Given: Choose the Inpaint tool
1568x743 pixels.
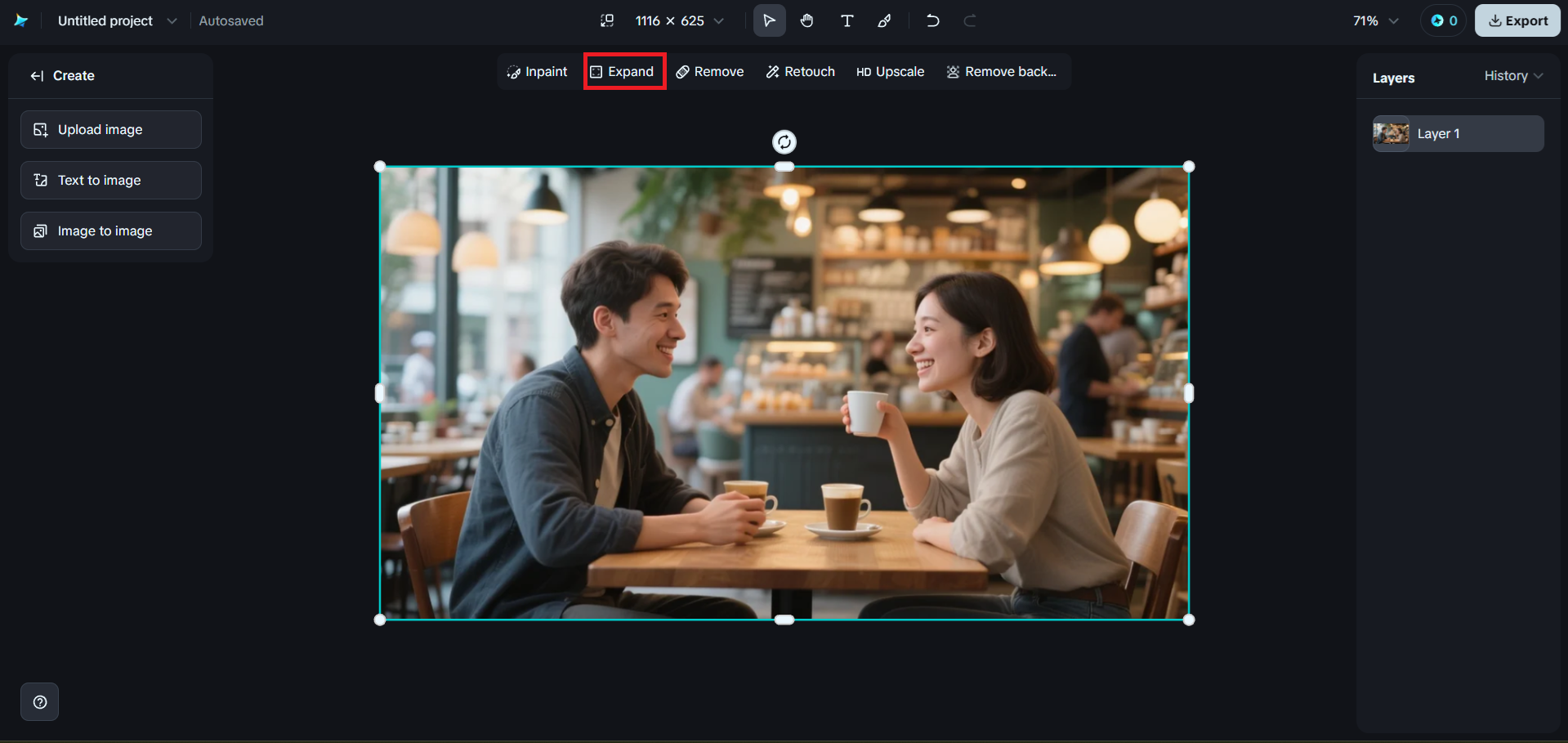Looking at the screenshot, I should 537,72.
